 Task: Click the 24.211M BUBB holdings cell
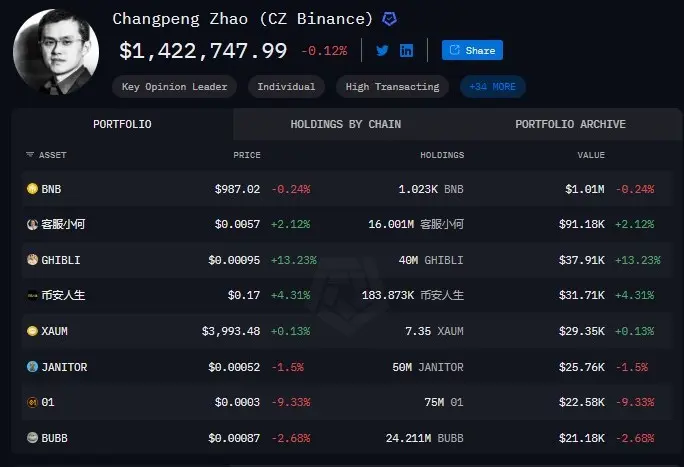pos(424,438)
